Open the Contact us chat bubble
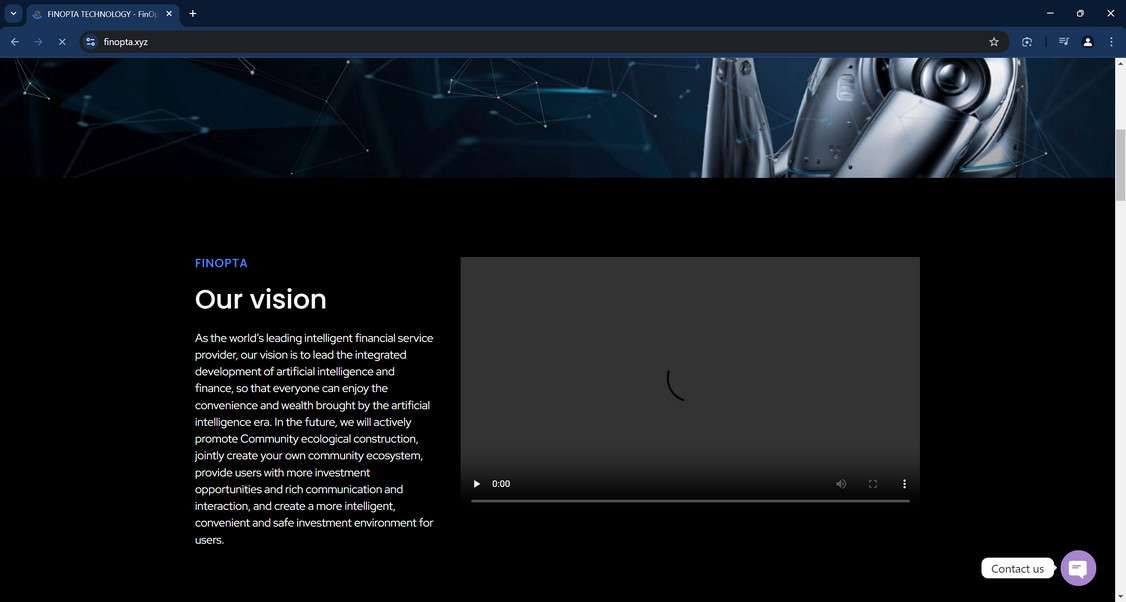This screenshot has width=1126, height=602. point(1078,568)
